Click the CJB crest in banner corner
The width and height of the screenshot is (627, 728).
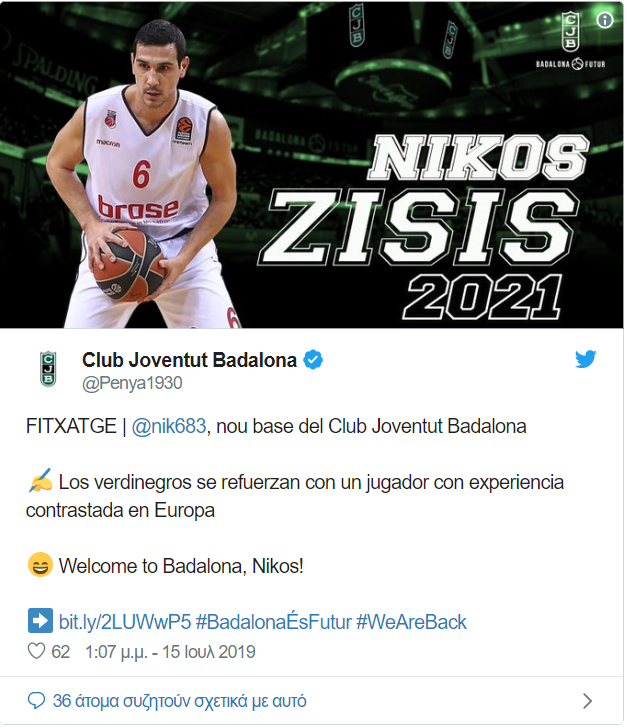(x=570, y=32)
